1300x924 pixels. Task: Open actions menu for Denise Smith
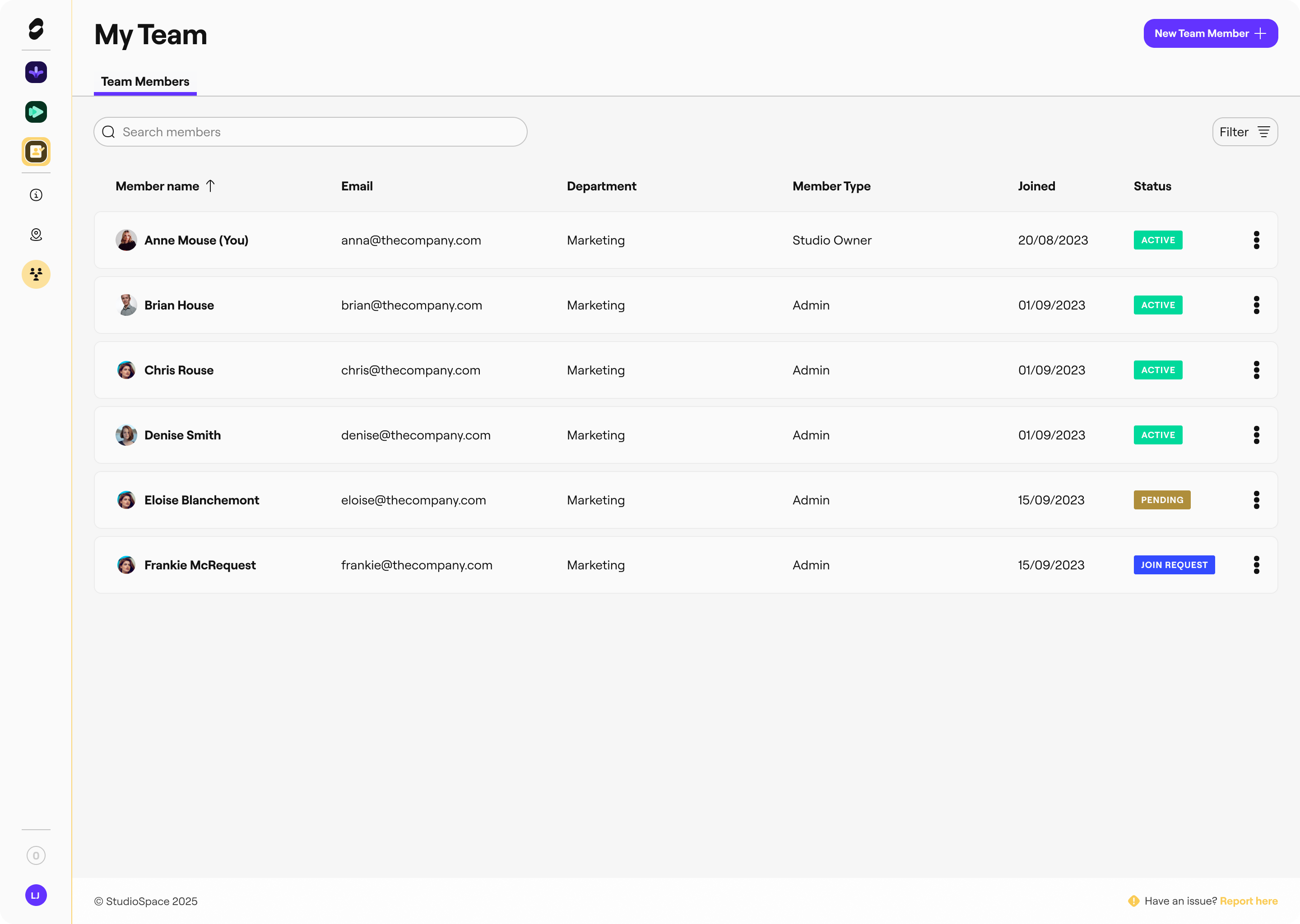point(1256,434)
